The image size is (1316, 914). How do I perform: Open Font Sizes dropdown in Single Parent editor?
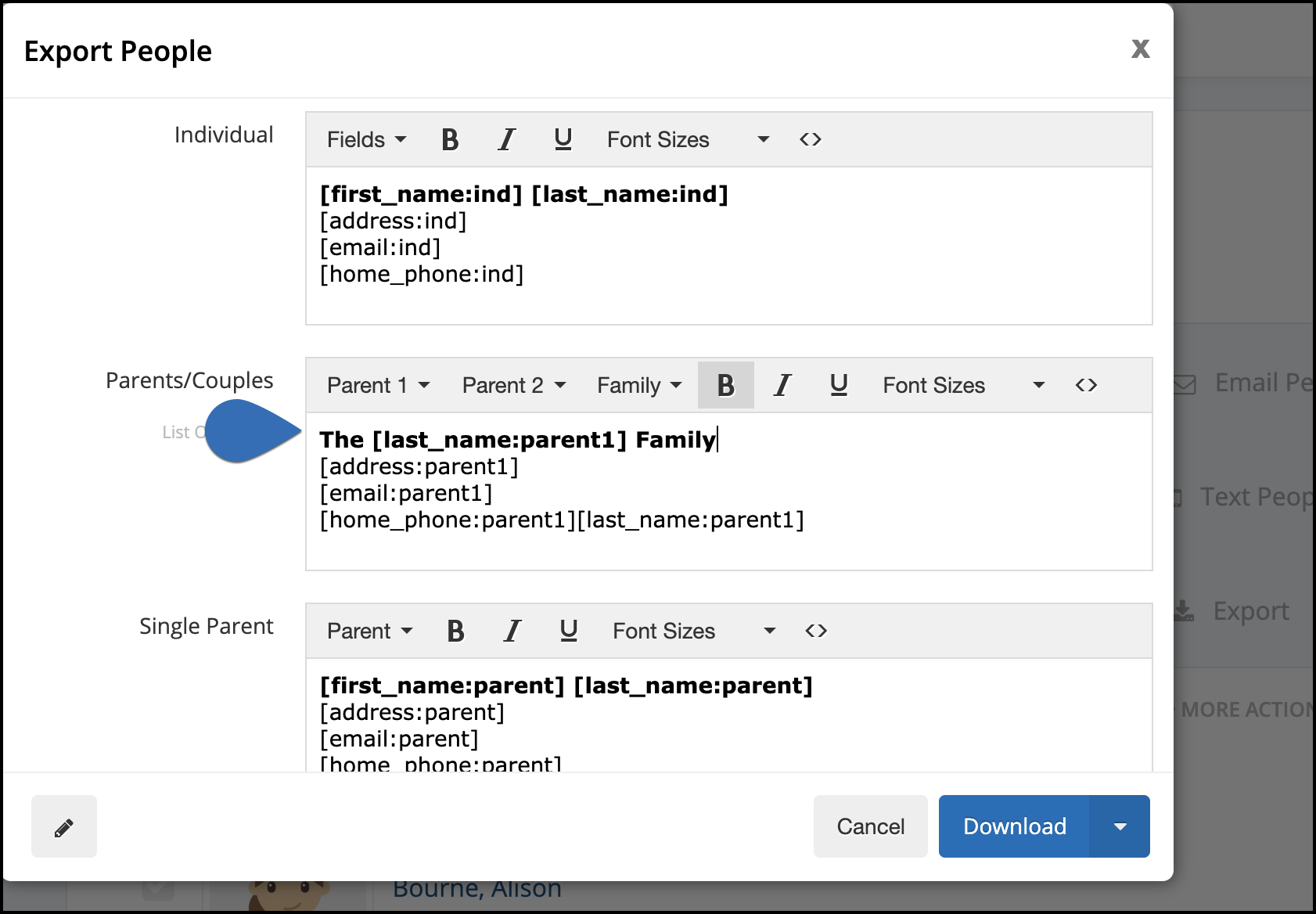point(693,631)
